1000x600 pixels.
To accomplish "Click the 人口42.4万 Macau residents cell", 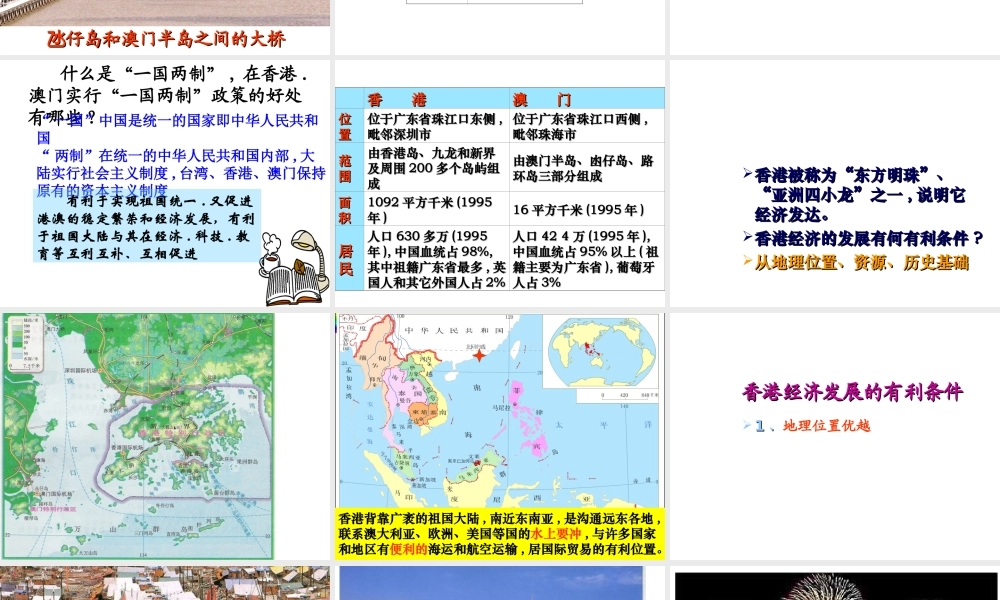I will [585, 260].
